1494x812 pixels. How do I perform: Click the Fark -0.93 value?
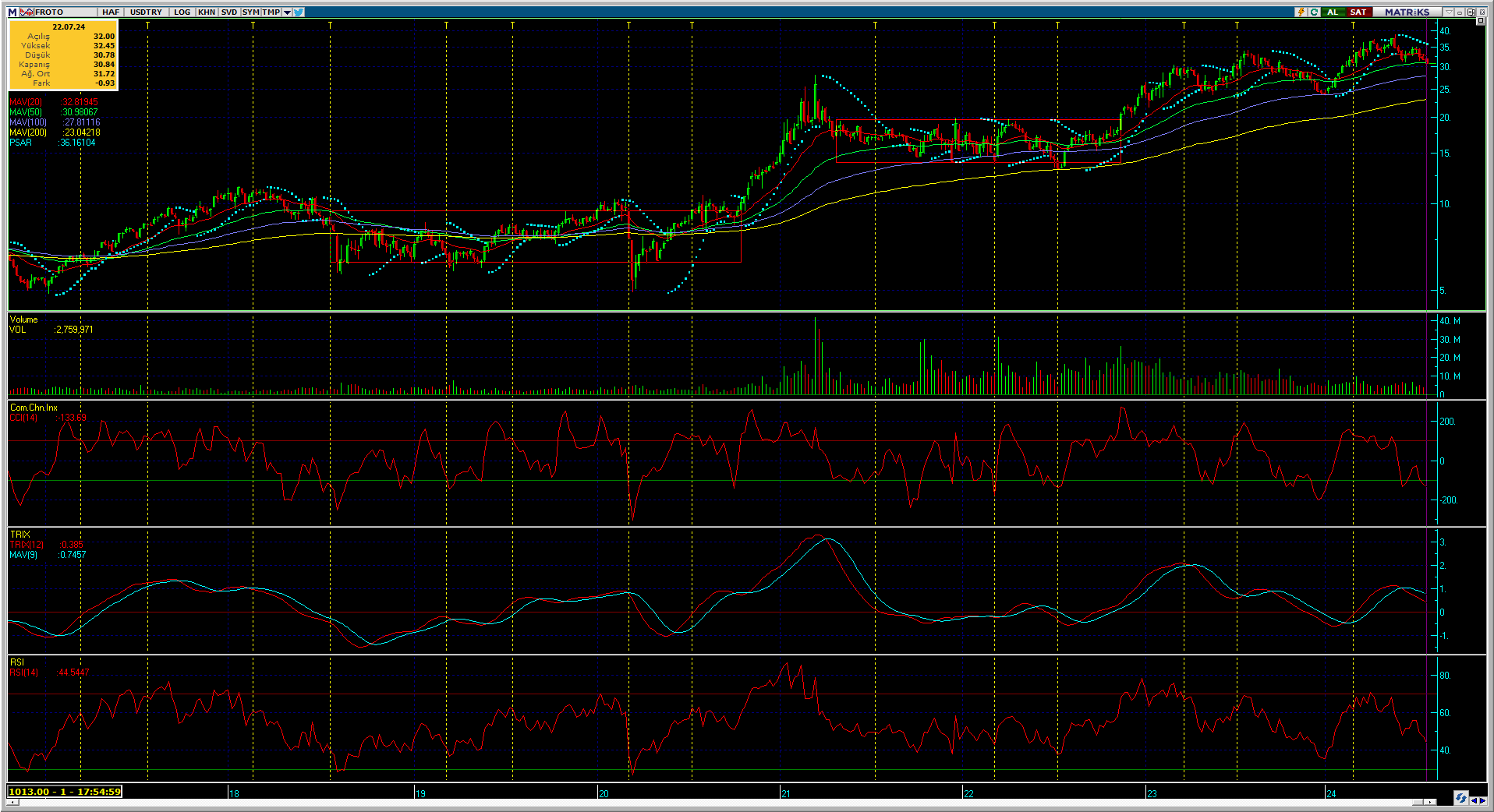(x=104, y=83)
